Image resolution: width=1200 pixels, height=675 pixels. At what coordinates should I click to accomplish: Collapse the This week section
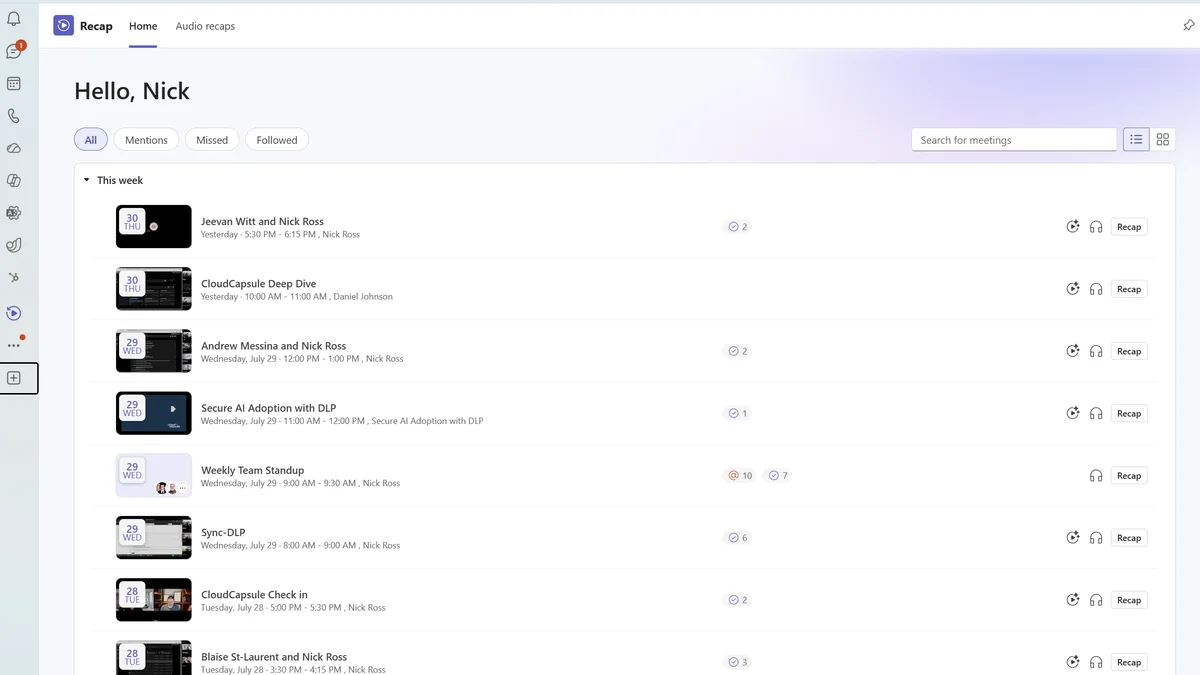87,181
